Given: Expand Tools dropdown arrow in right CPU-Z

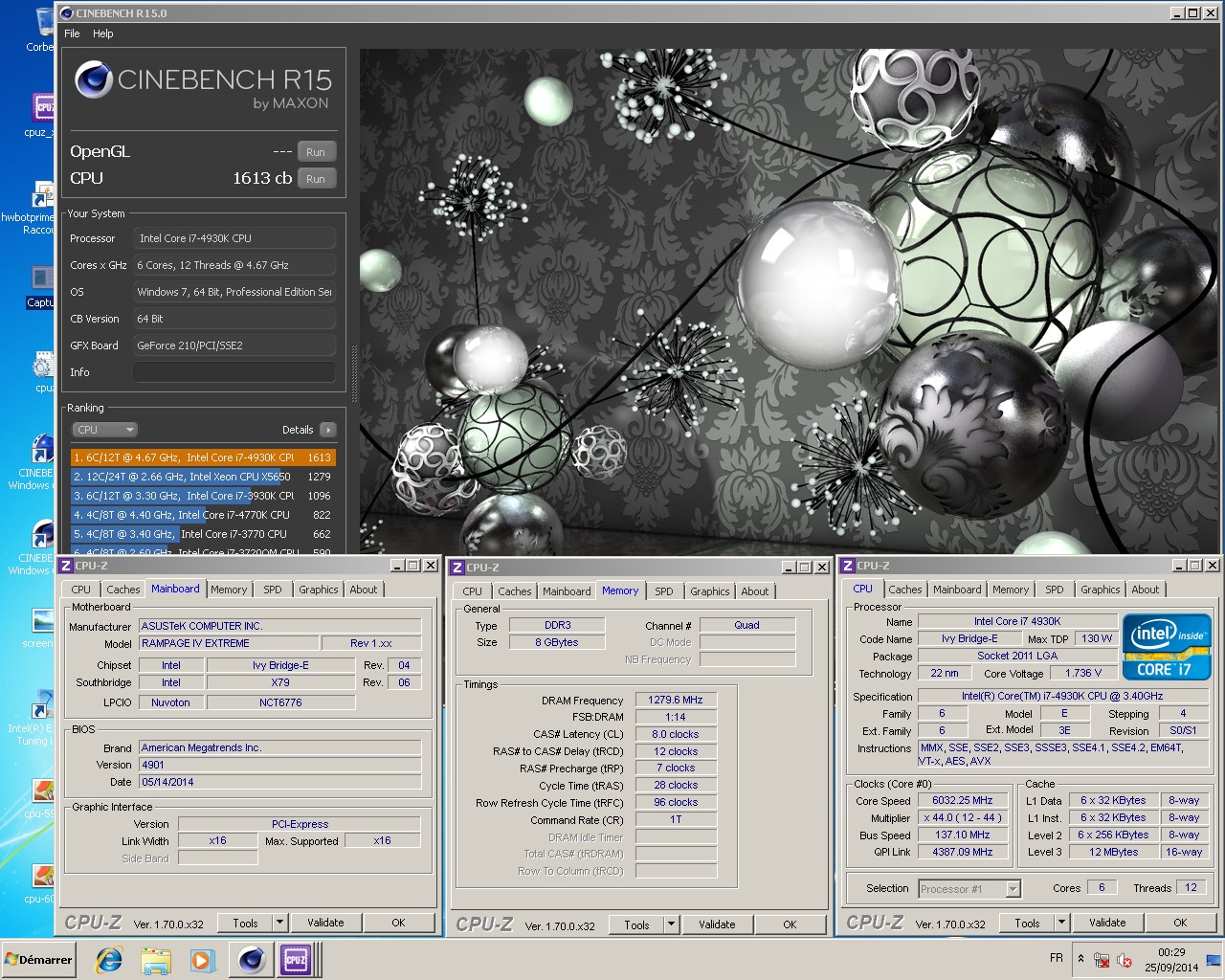Looking at the screenshot, I should pos(1062,923).
